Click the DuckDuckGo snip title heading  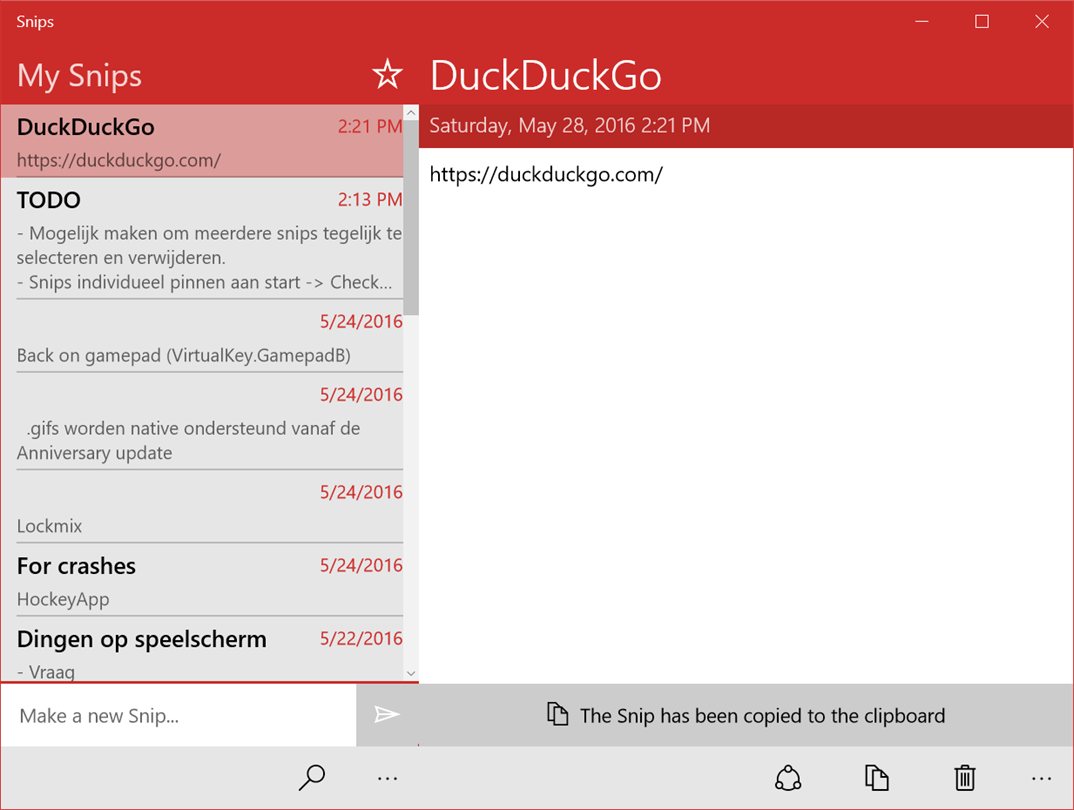tap(545, 75)
